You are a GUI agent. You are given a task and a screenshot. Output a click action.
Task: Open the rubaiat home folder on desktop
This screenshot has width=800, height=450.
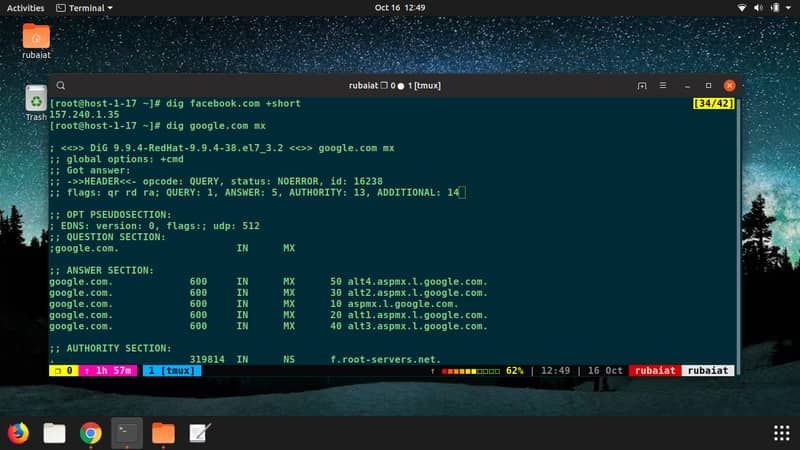coord(36,38)
